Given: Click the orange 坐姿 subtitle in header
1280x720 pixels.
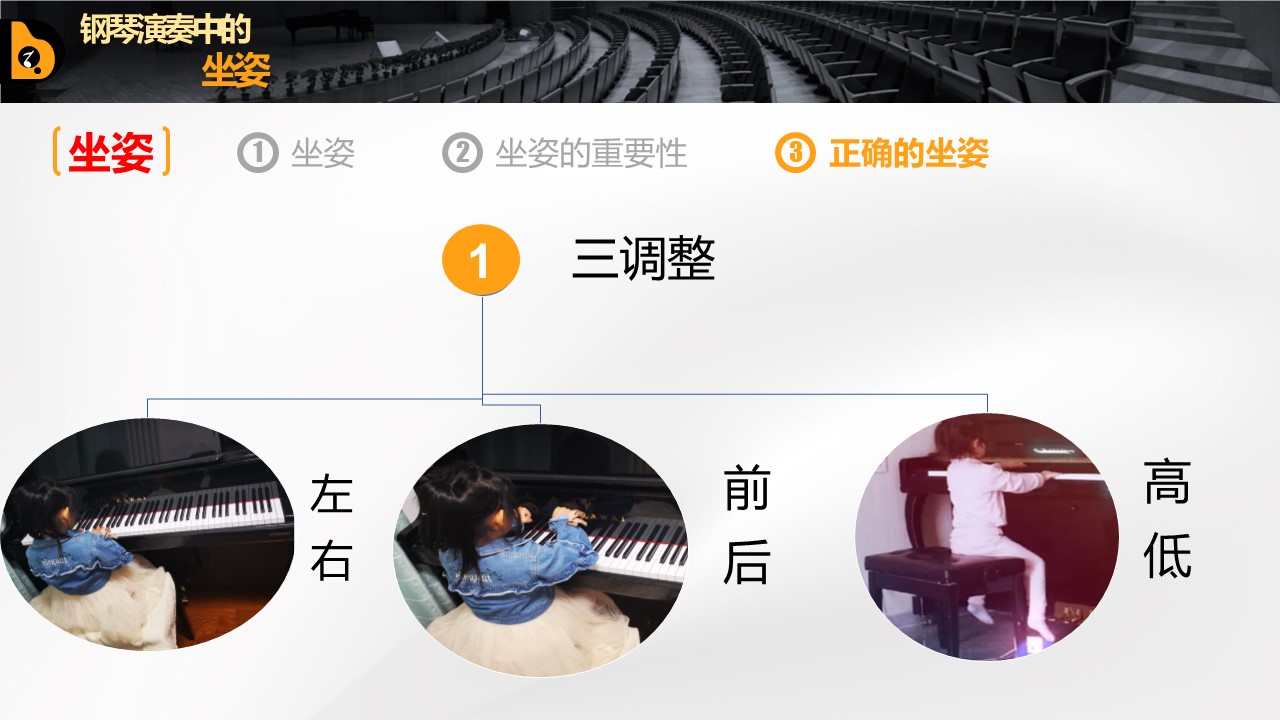Looking at the screenshot, I should pyautogui.click(x=236, y=70).
